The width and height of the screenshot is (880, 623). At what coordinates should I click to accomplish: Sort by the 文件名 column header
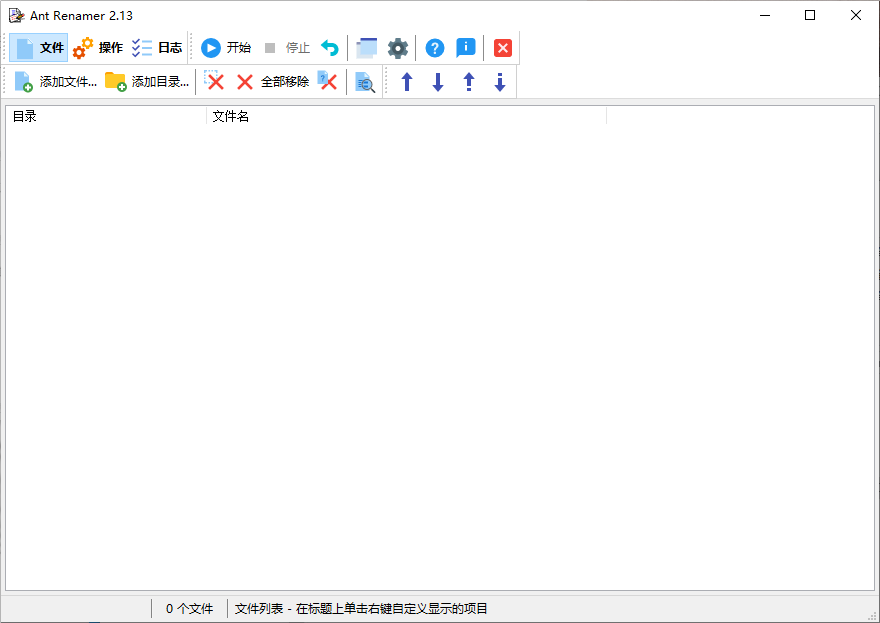(x=406, y=116)
